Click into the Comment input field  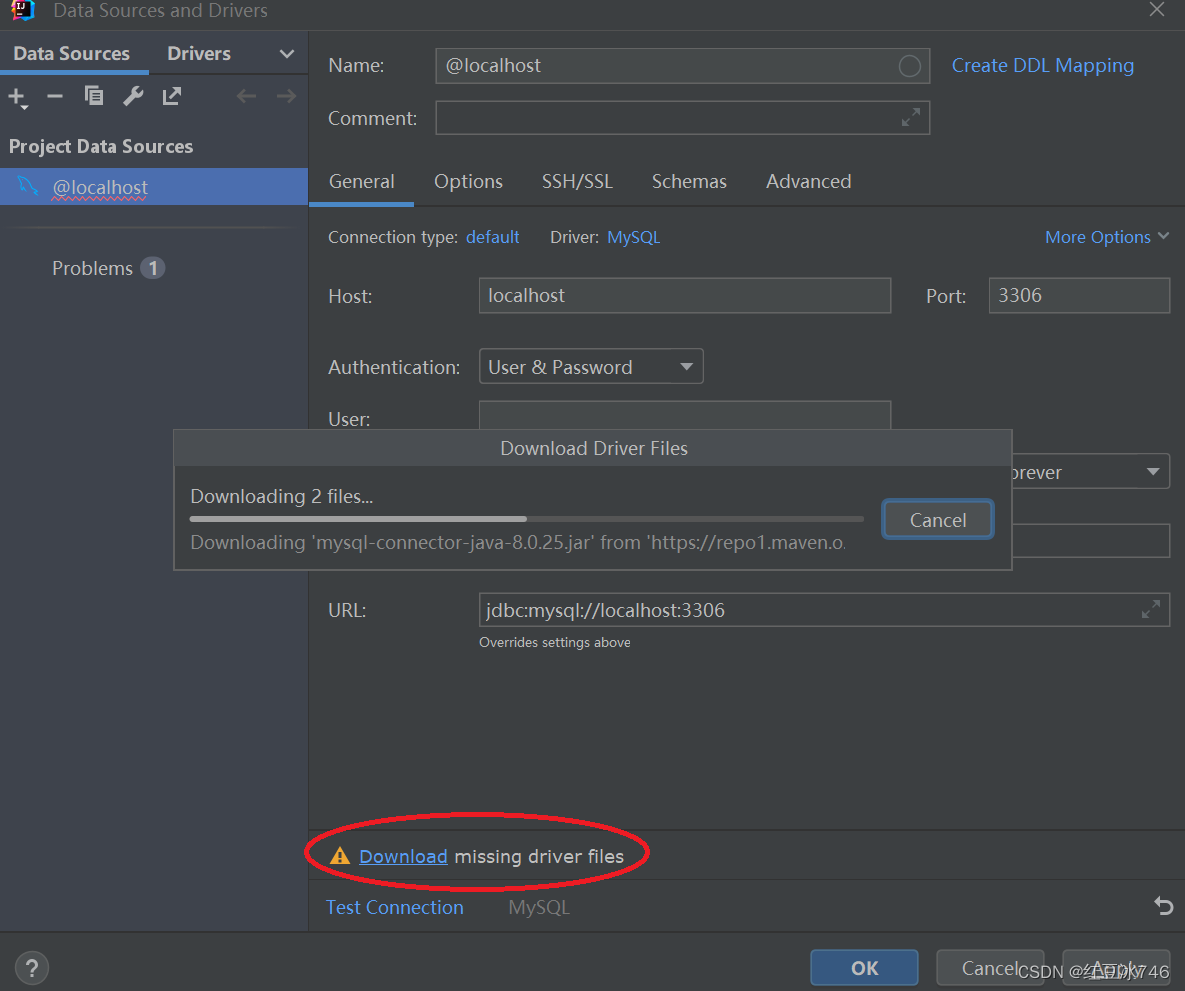pyautogui.click(x=682, y=117)
